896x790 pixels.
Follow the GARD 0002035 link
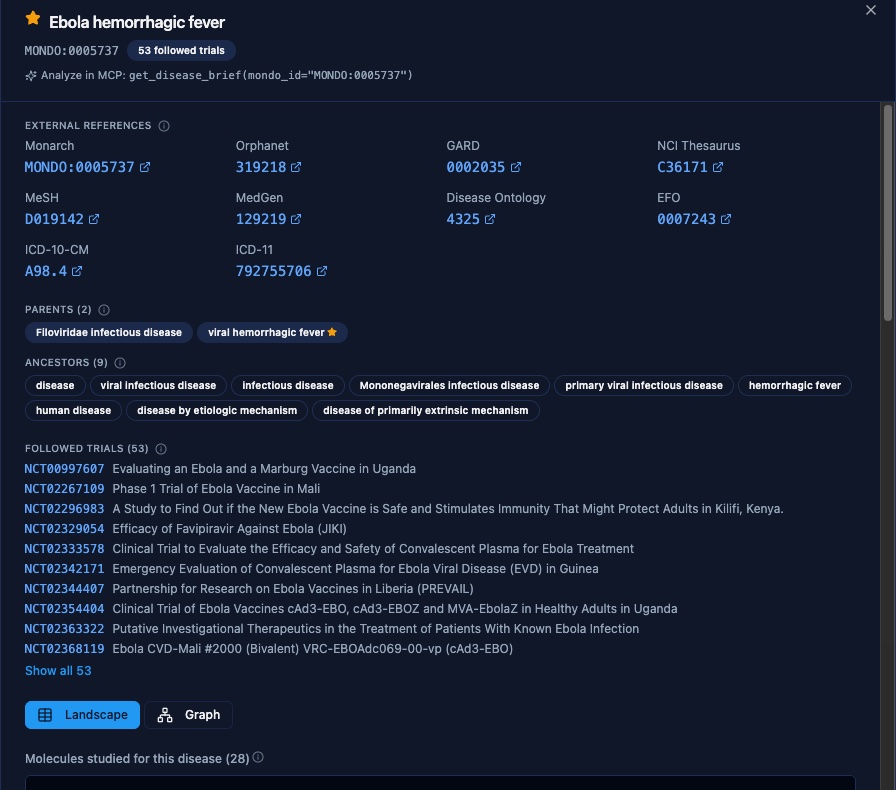coord(475,167)
